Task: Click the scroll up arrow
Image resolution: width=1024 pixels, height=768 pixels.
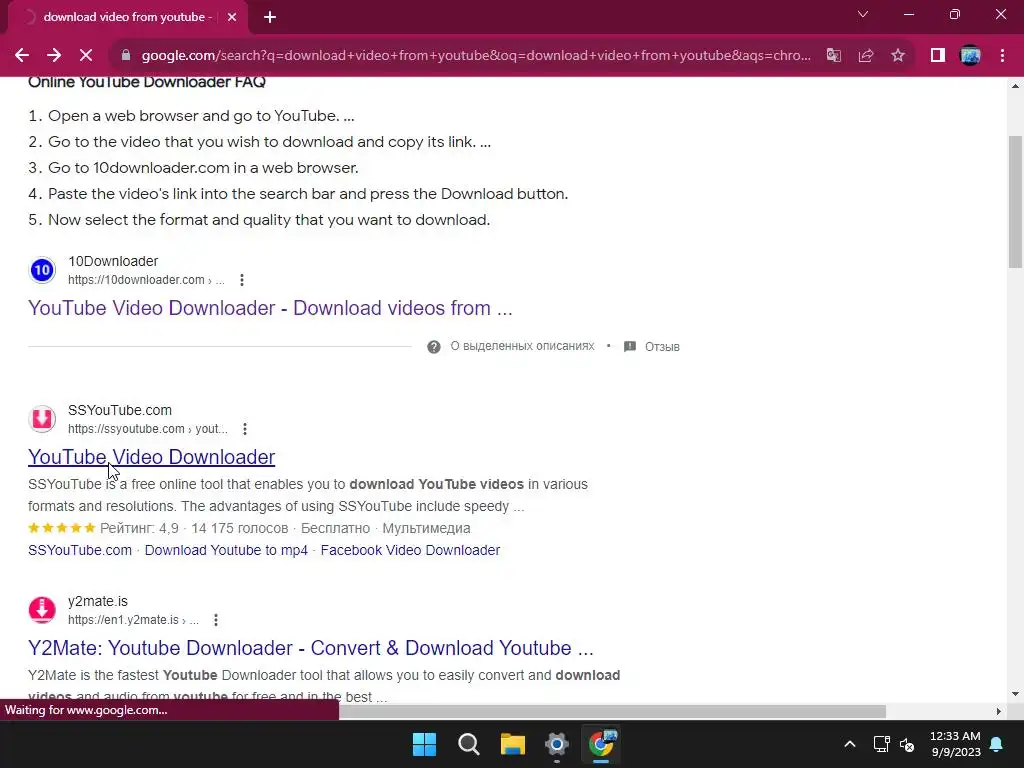Action: coord(1015,86)
